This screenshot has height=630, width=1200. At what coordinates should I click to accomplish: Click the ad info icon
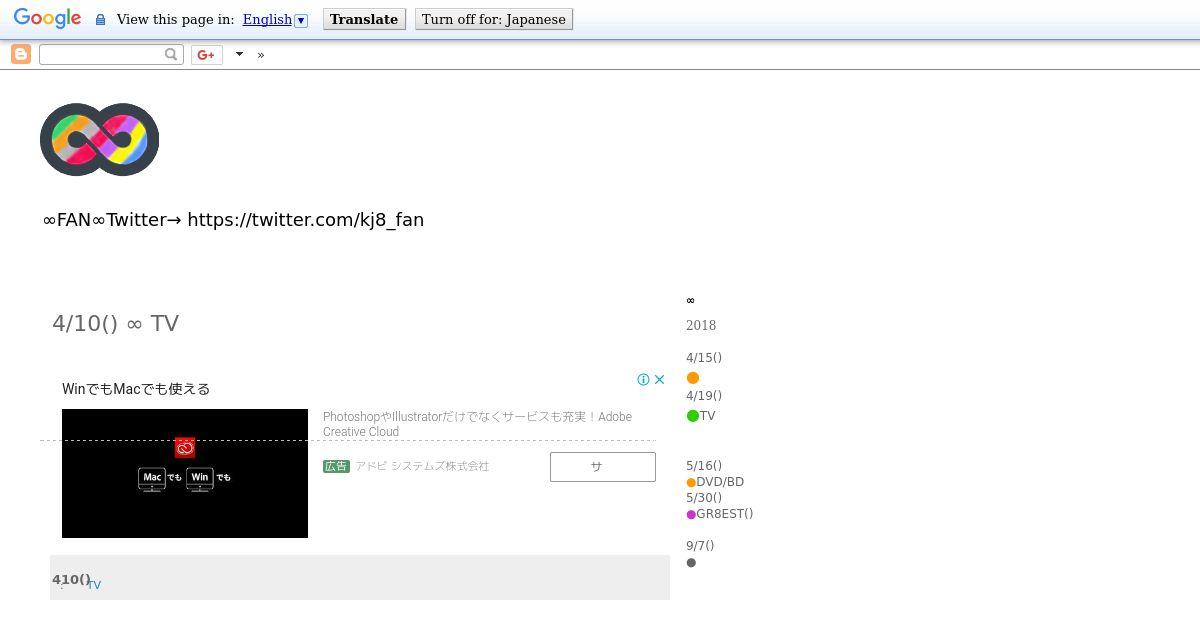click(644, 379)
